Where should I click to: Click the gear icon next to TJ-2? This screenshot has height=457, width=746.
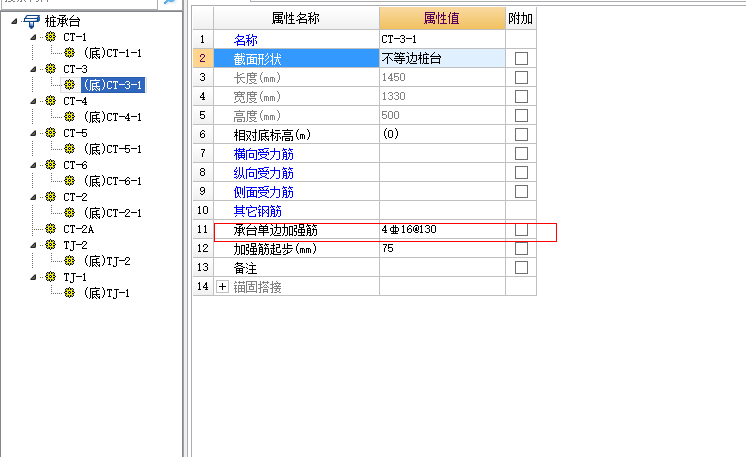coord(50,244)
